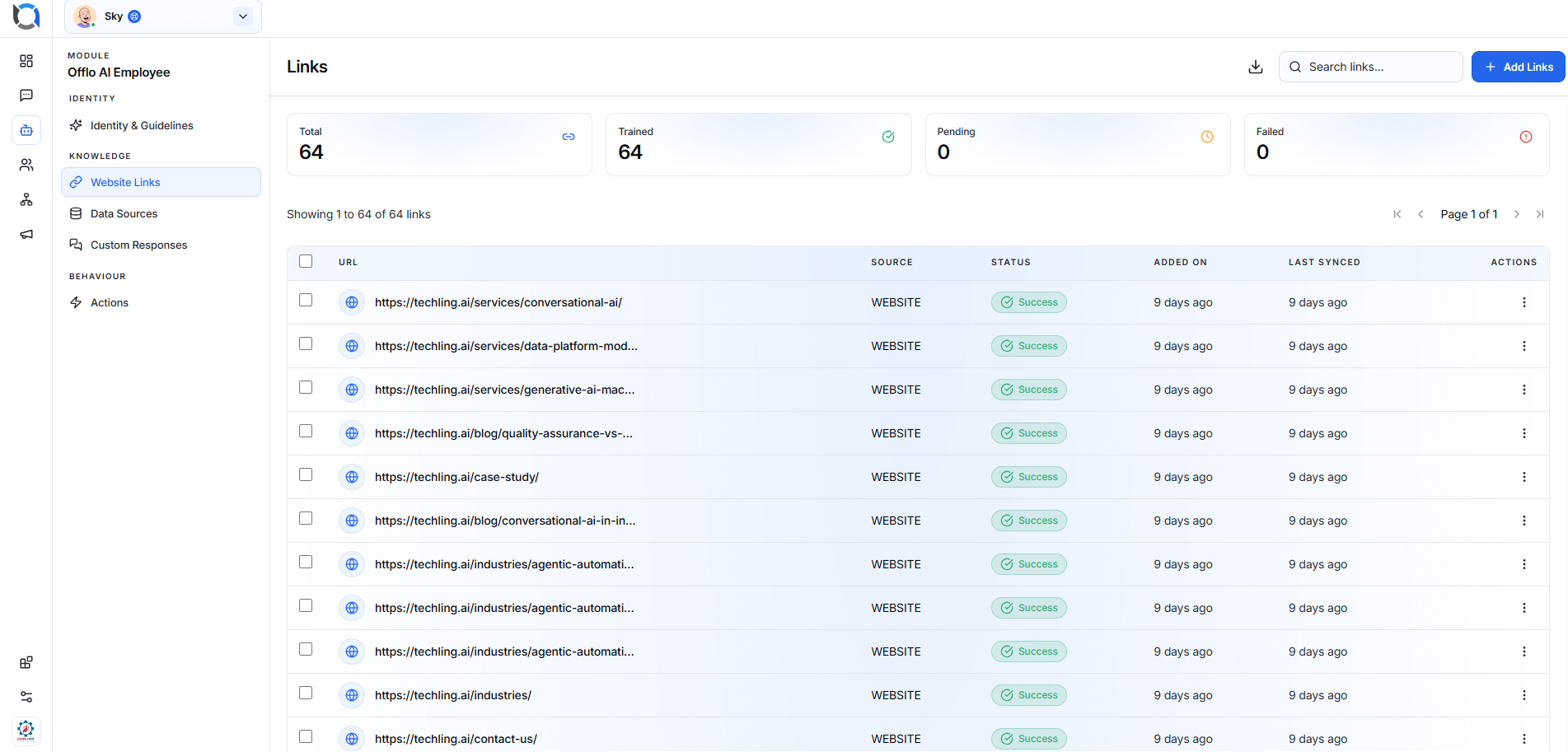
Task: Expand the Sky account dropdown
Action: point(243,16)
